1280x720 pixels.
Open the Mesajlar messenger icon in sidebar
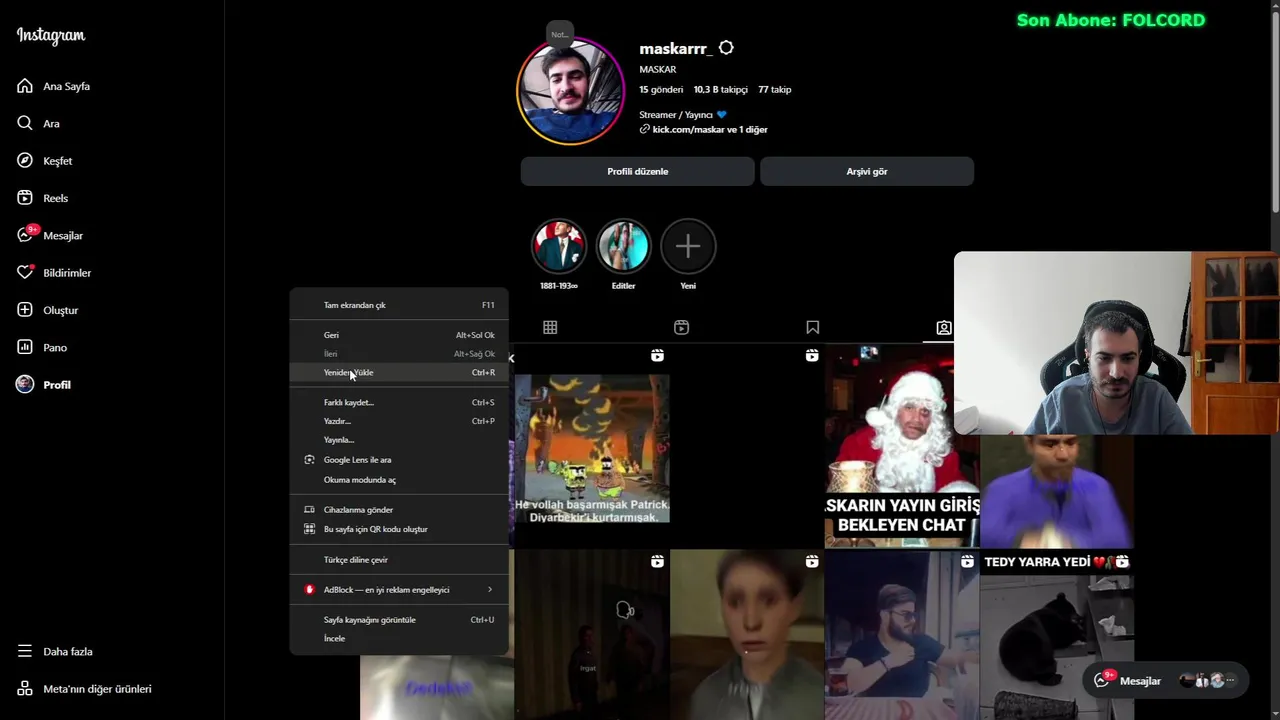(25, 235)
